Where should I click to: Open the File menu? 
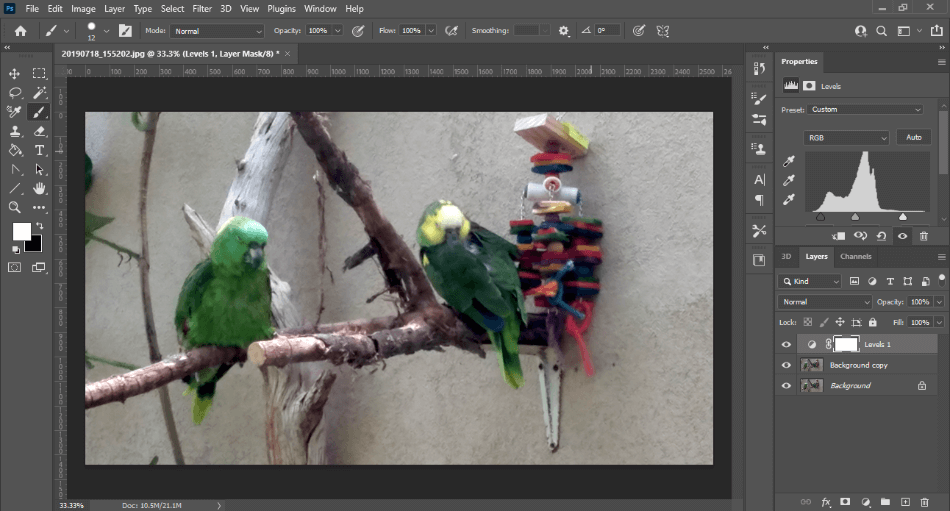pyautogui.click(x=32, y=8)
